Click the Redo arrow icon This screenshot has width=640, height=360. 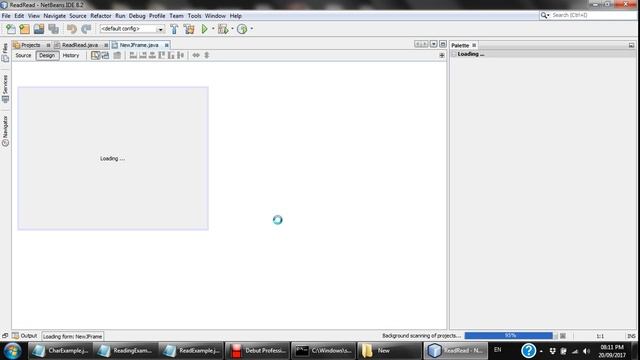(x=86, y=29)
